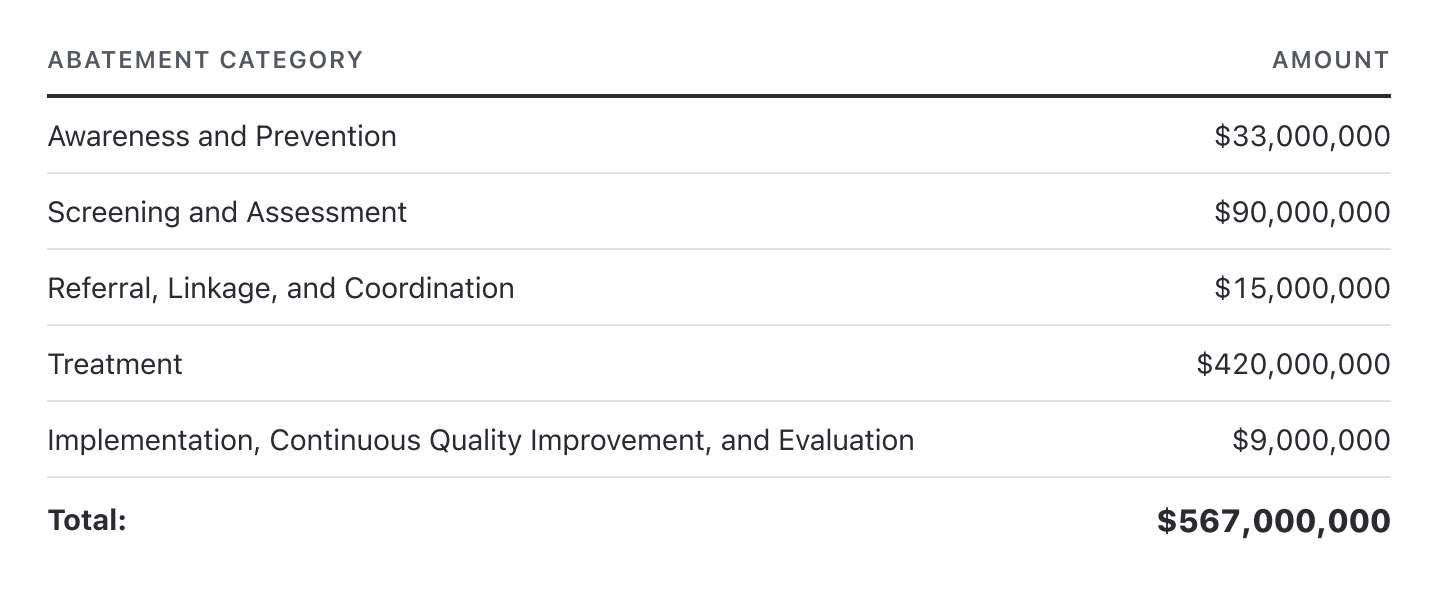Click the bold Total: label

[x=87, y=520]
